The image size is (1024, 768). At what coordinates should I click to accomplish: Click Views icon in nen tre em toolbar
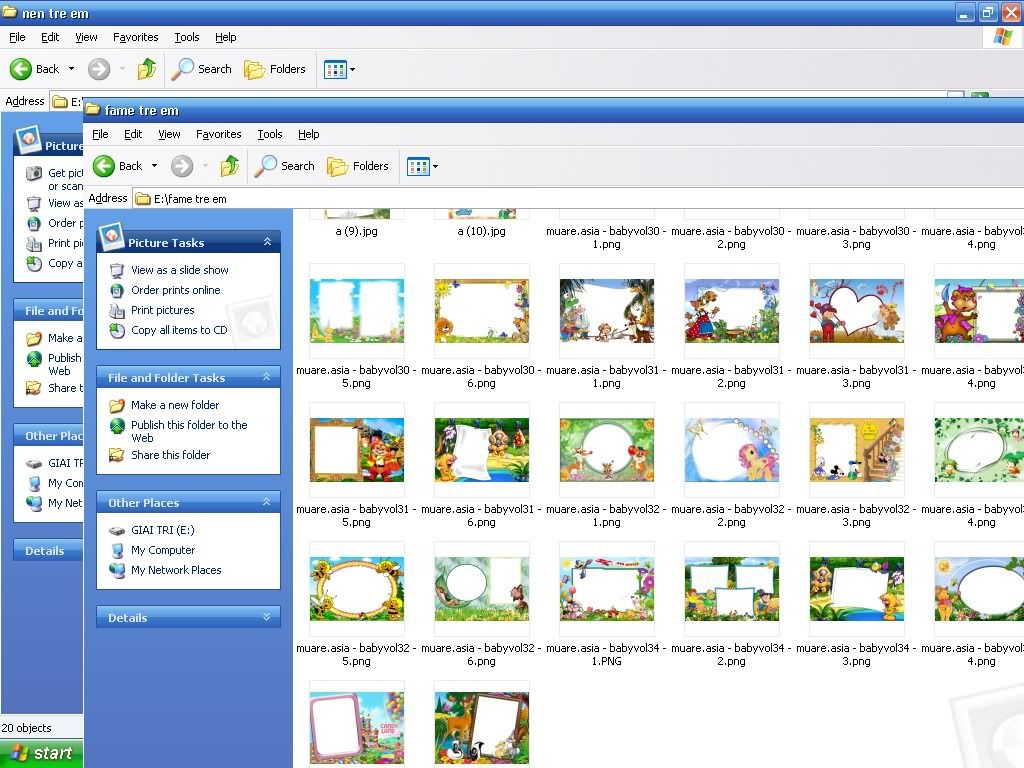point(335,69)
